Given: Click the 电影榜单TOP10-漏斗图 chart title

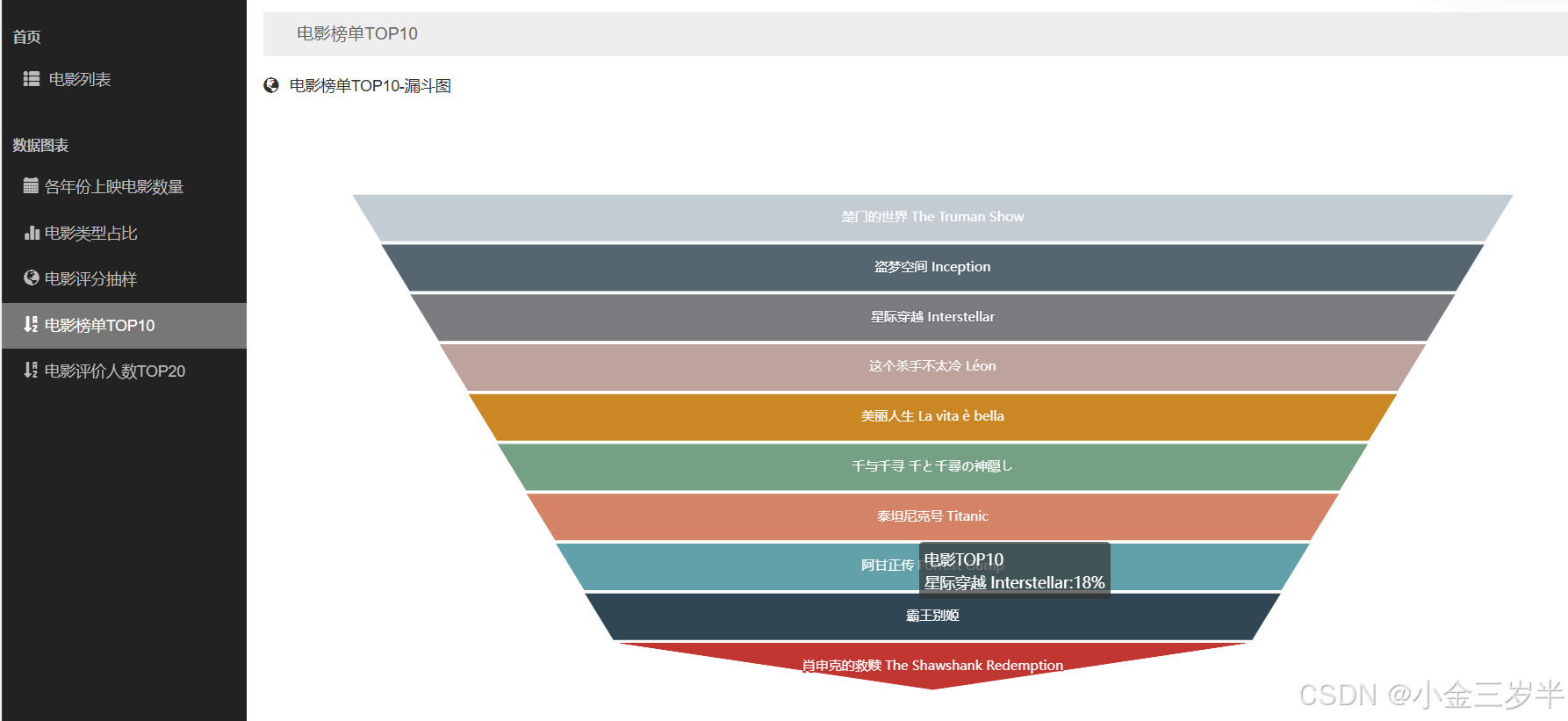Looking at the screenshot, I should pyautogui.click(x=370, y=85).
